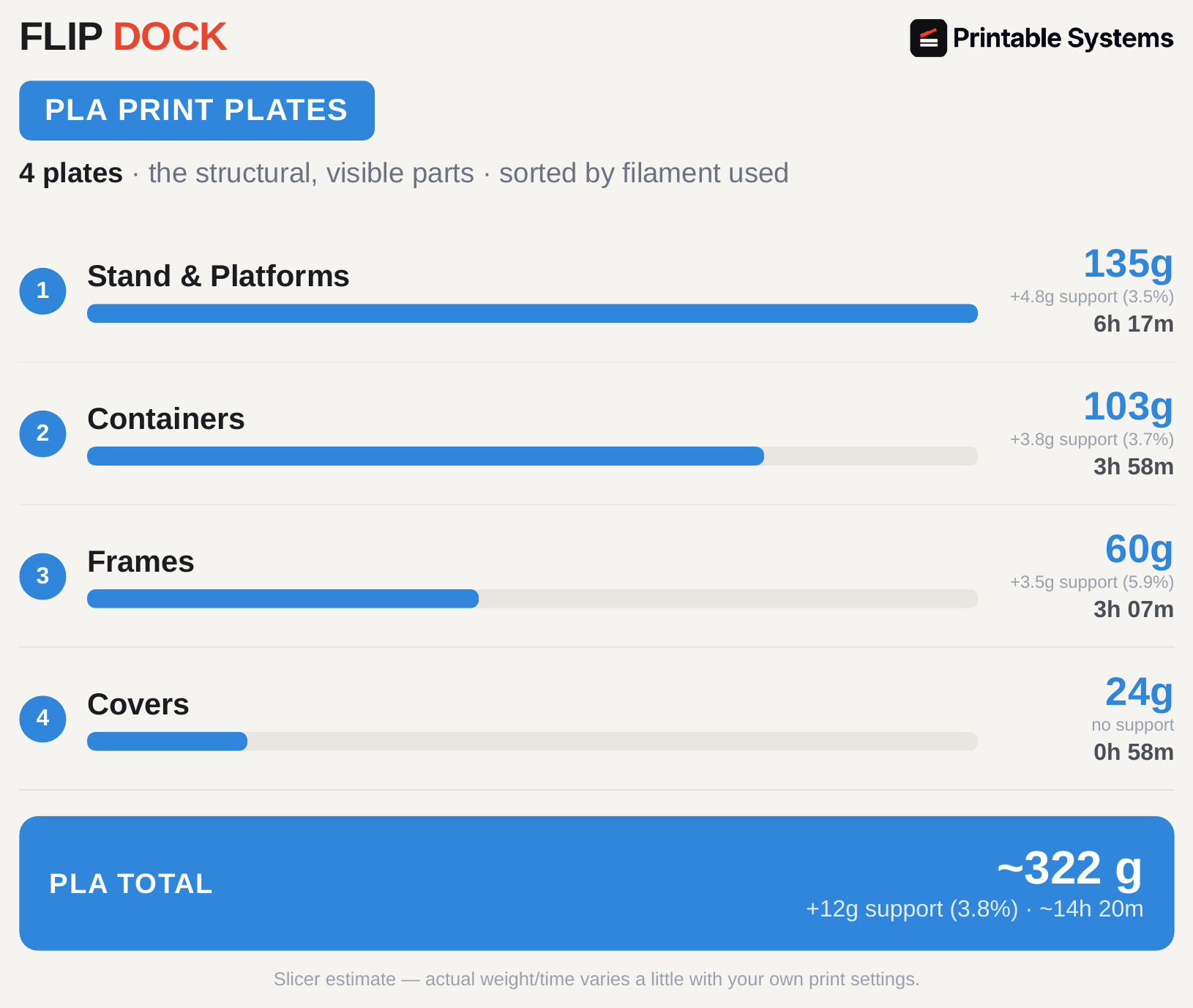1193x1008 pixels.
Task: Click the ~322 g total weight
Action: pos(1069,869)
